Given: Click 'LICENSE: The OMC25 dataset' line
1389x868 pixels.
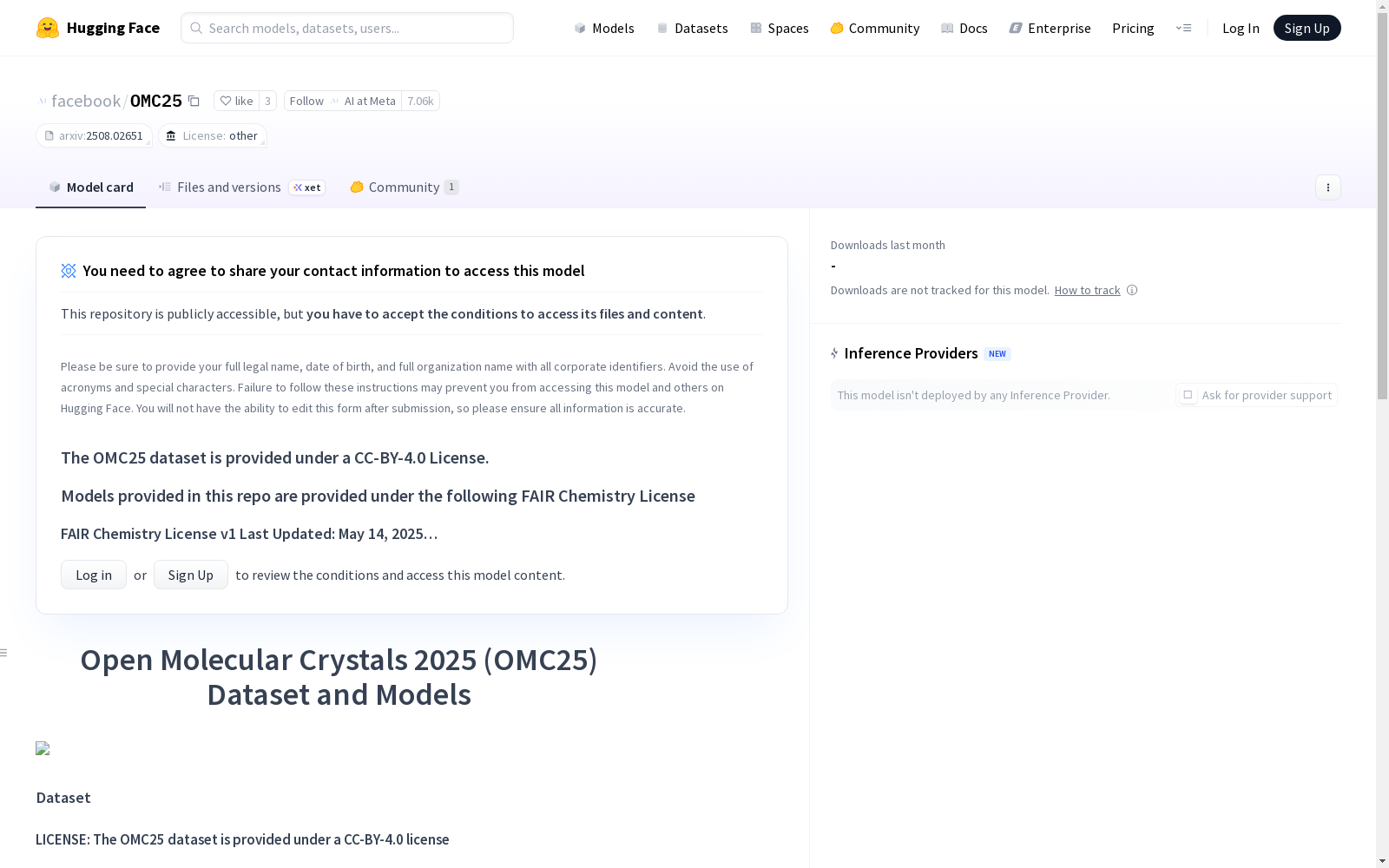Looking at the screenshot, I should click(242, 839).
